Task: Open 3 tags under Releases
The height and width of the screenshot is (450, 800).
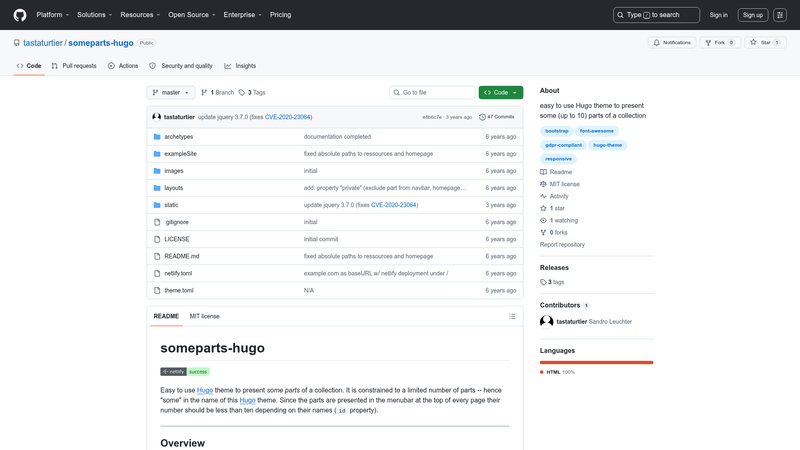Action: point(552,282)
